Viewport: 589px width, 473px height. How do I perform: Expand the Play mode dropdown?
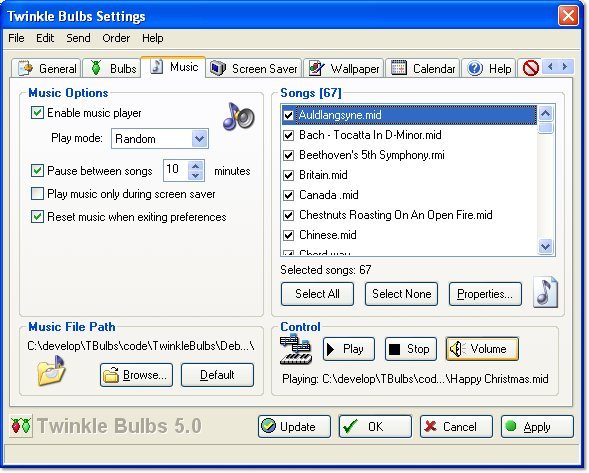(x=199, y=139)
